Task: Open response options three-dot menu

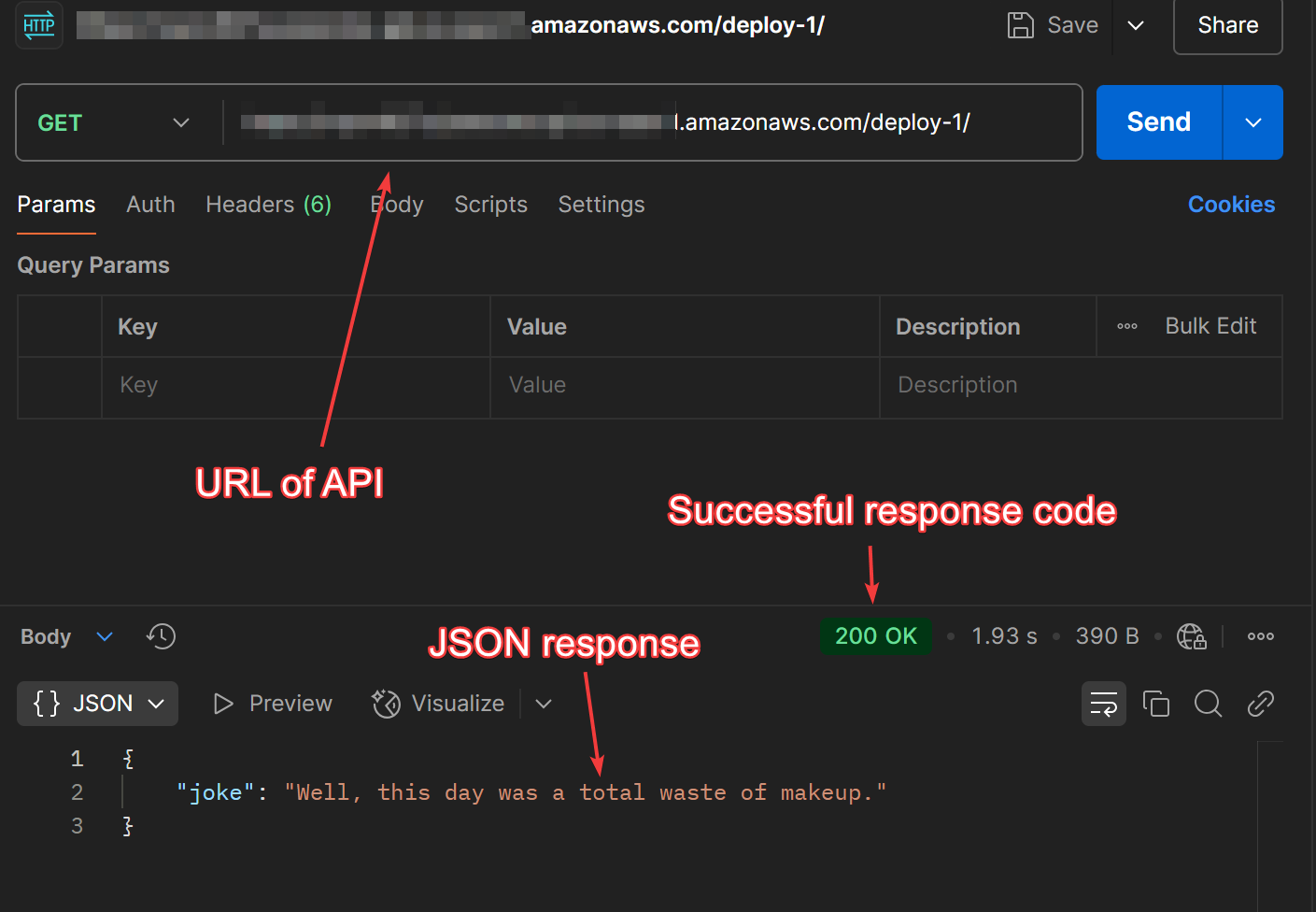Action: click(x=1260, y=636)
